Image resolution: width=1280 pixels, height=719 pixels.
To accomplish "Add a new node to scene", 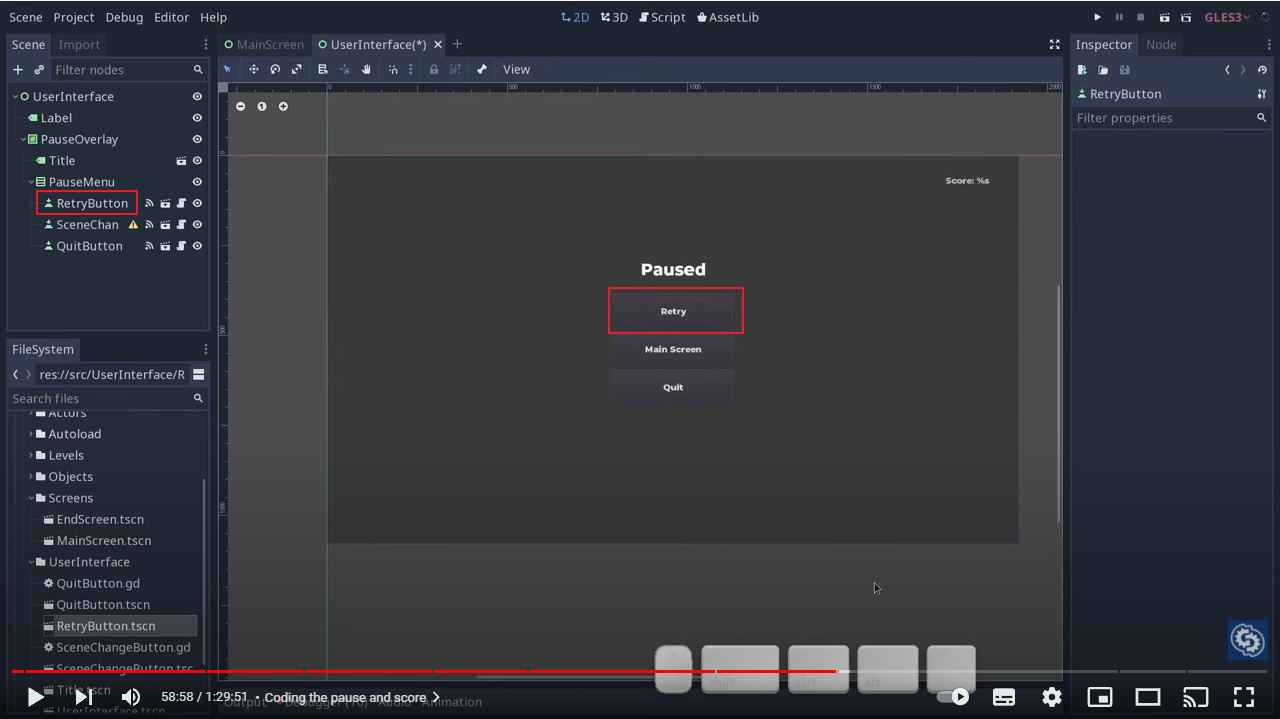I will click(x=18, y=70).
